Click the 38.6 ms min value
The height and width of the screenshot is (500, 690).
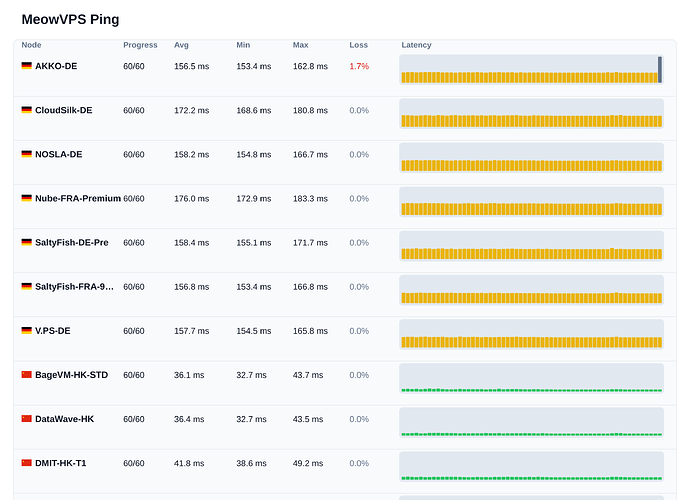point(251,463)
